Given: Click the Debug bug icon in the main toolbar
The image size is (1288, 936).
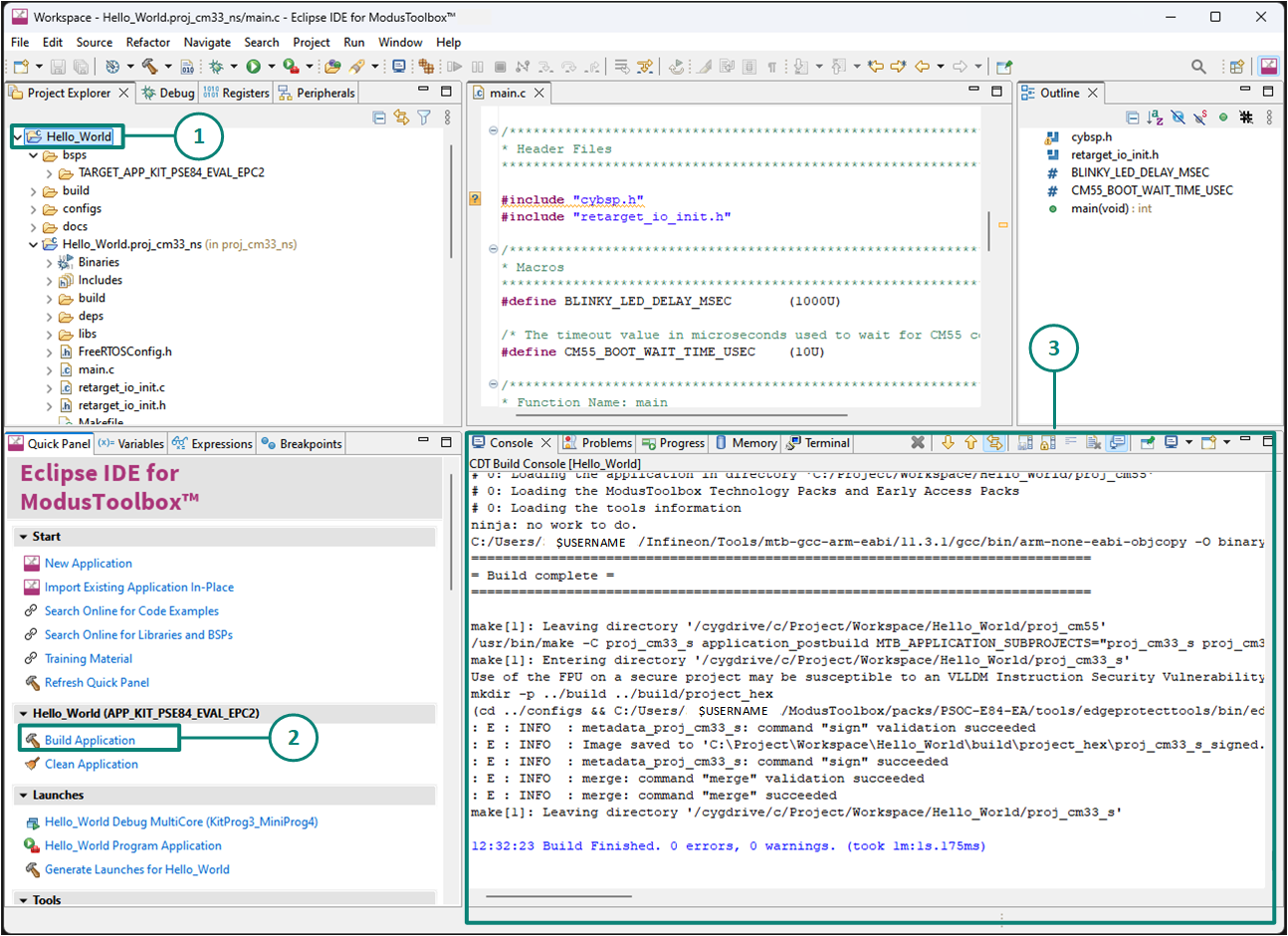Looking at the screenshot, I should click(216, 67).
